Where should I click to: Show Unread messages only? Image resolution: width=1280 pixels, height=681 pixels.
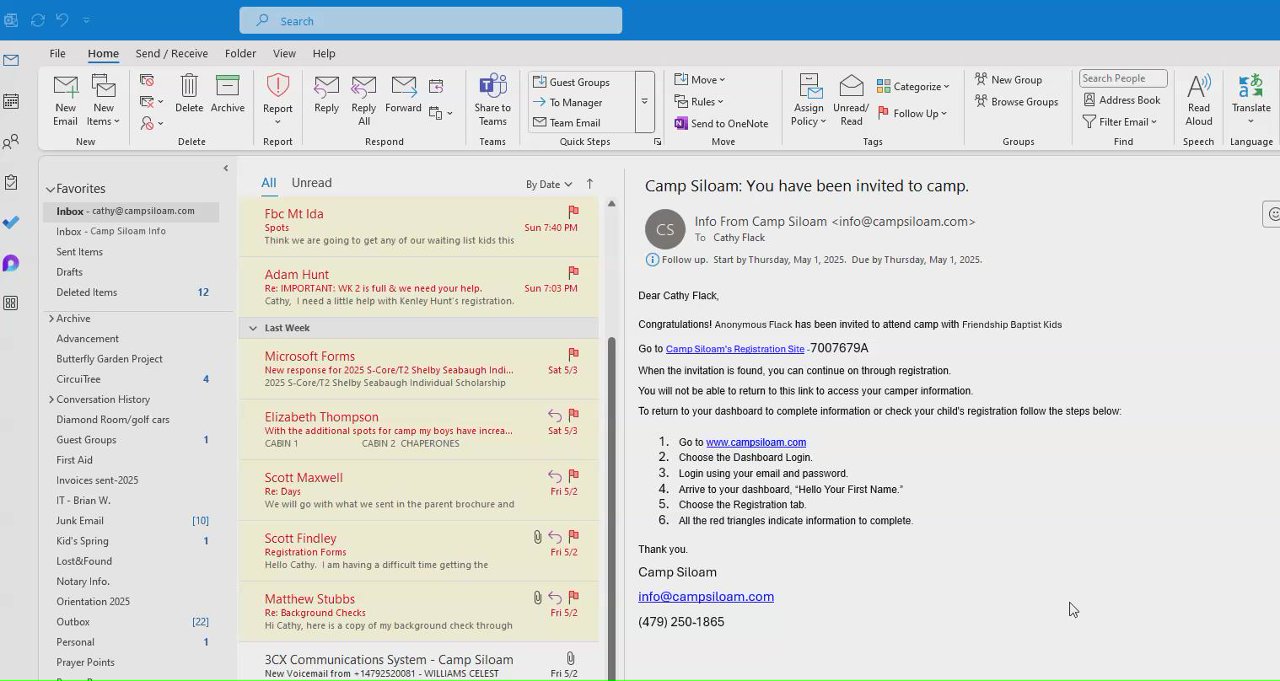coord(311,183)
